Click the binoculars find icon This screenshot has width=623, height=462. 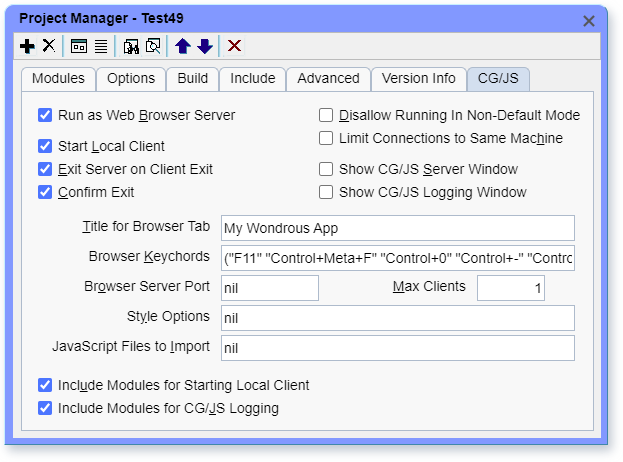pos(131,46)
